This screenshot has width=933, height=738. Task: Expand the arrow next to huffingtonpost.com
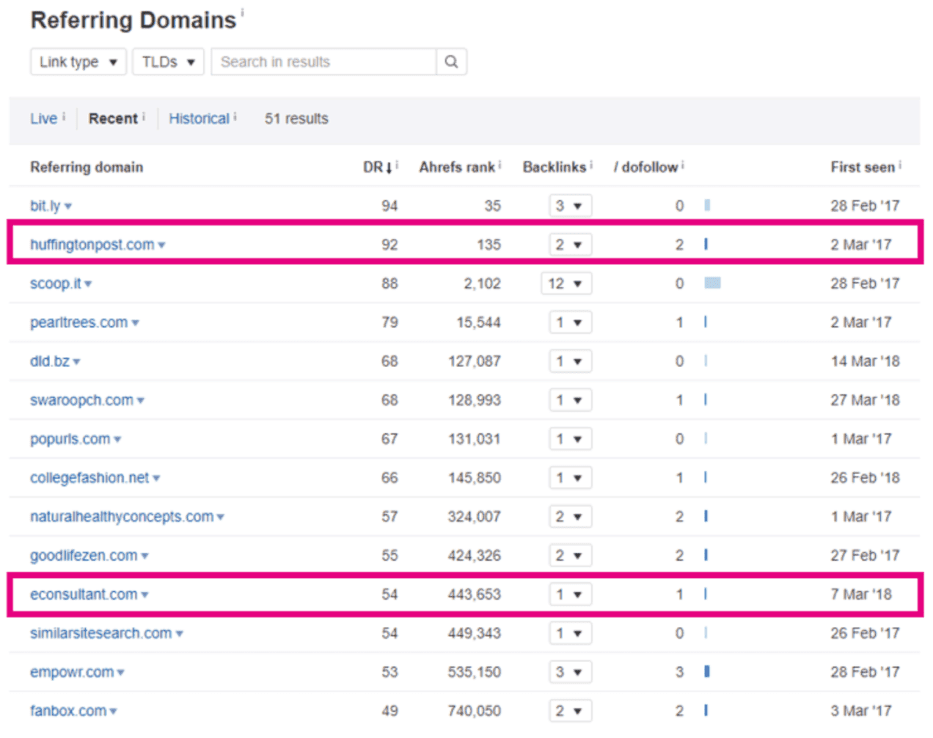click(162, 245)
